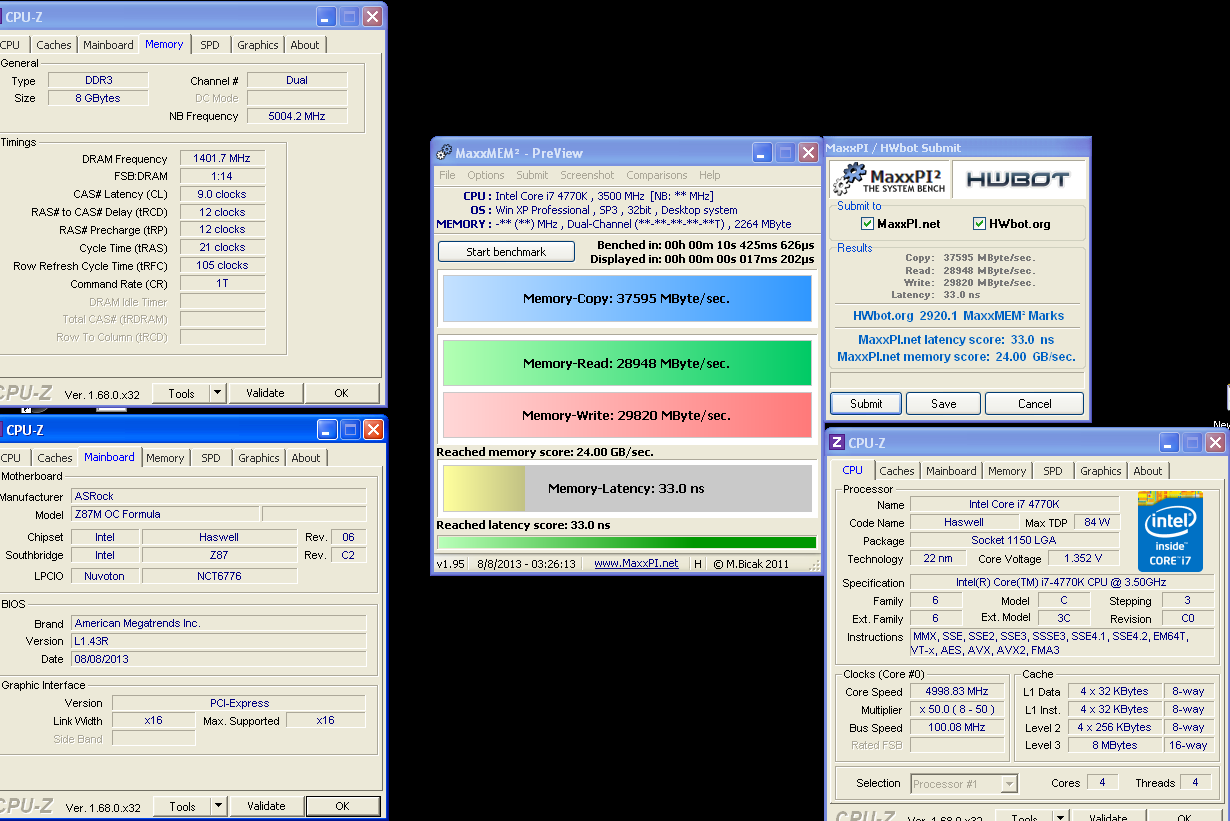Click the HWBOT logo banner
This screenshot has height=821, width=1230.
pyautogui.click(x=1019, y=180)
